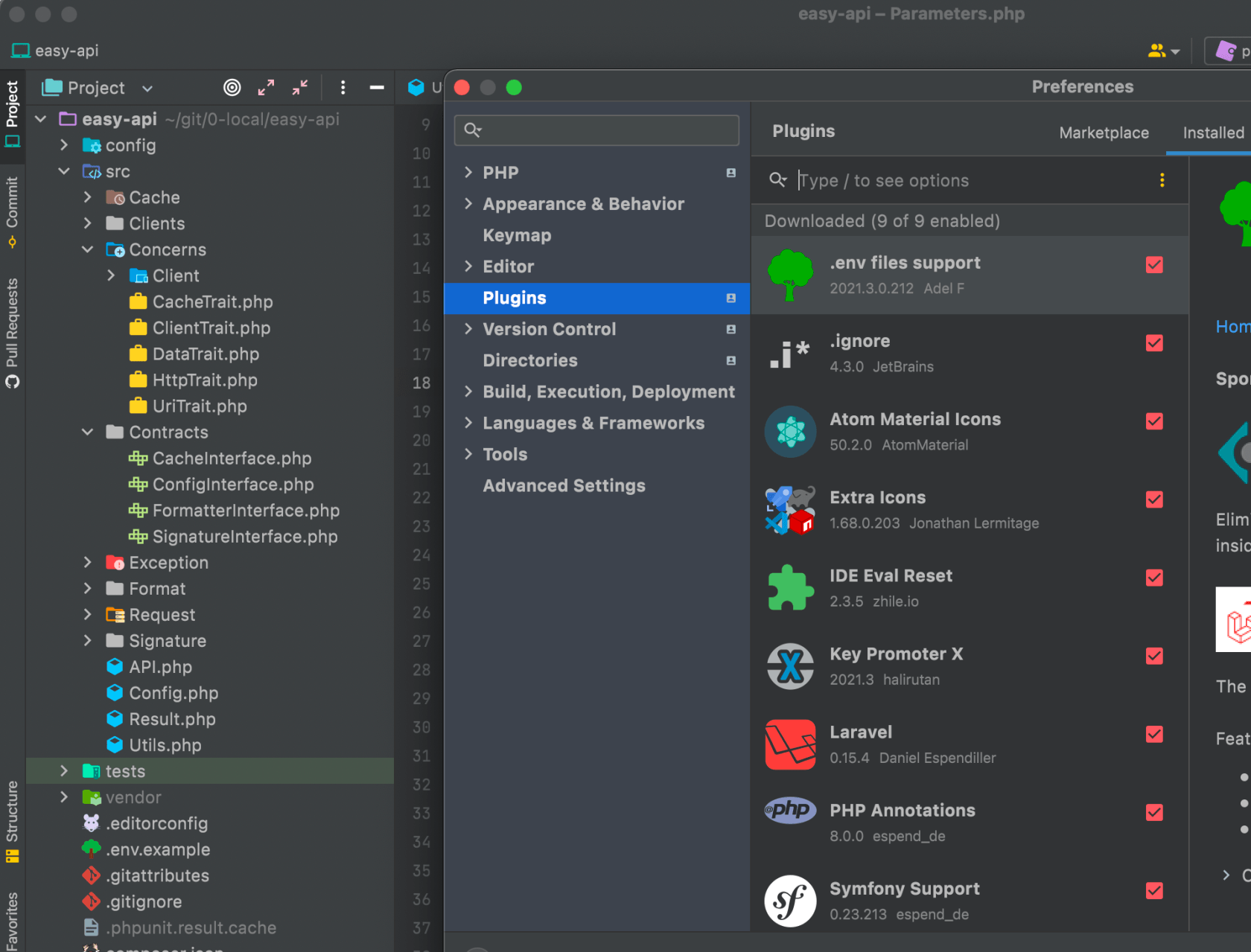Expand the Exception folder
This screenshot has height=952, width=1251.
(x=87, y=562)
